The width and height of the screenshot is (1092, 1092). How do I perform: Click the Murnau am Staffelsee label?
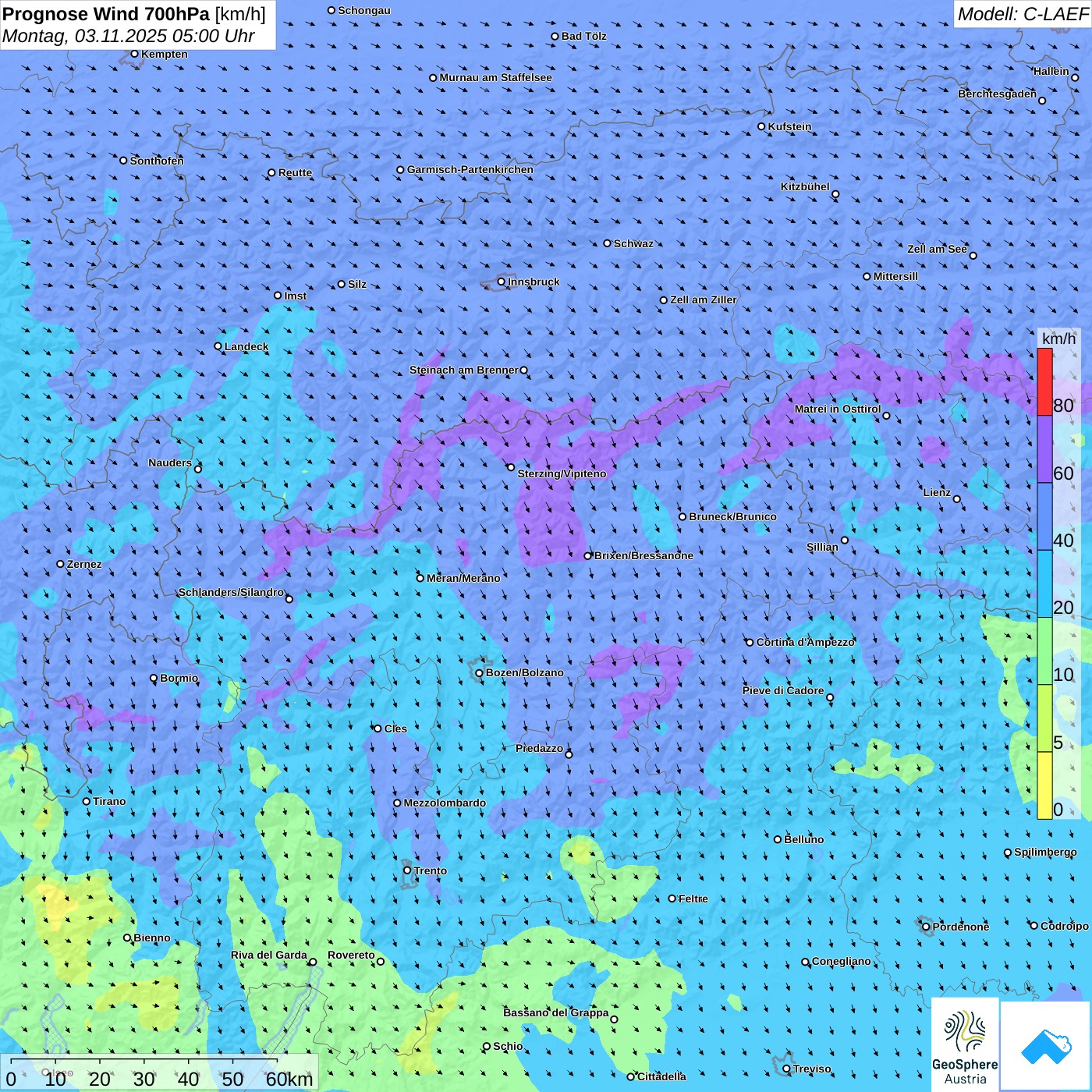(x=496, y=77)
